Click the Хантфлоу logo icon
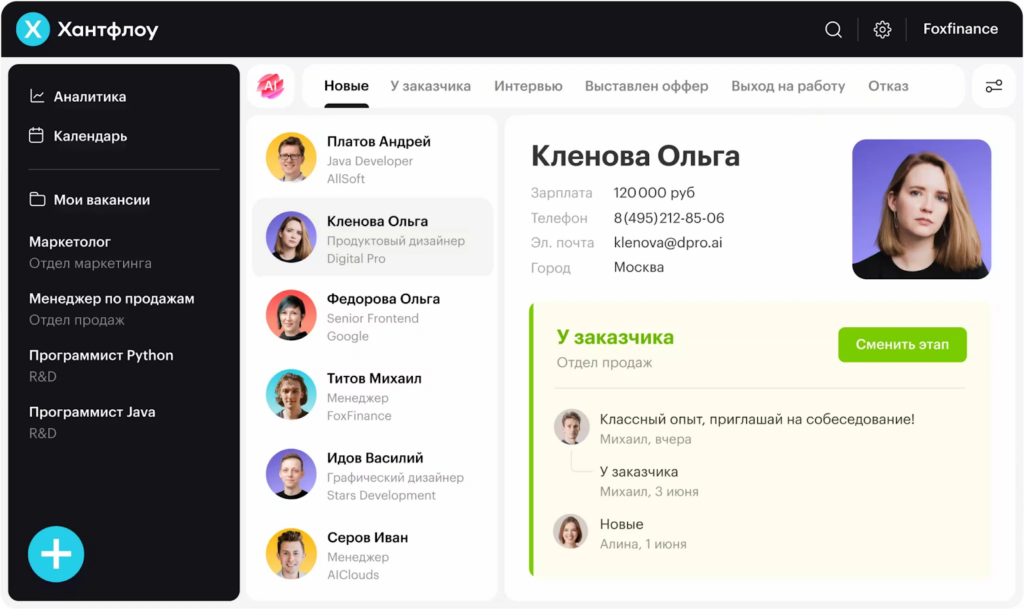The height and width of the screenshot is (609, 1024). tap(33, 30)
